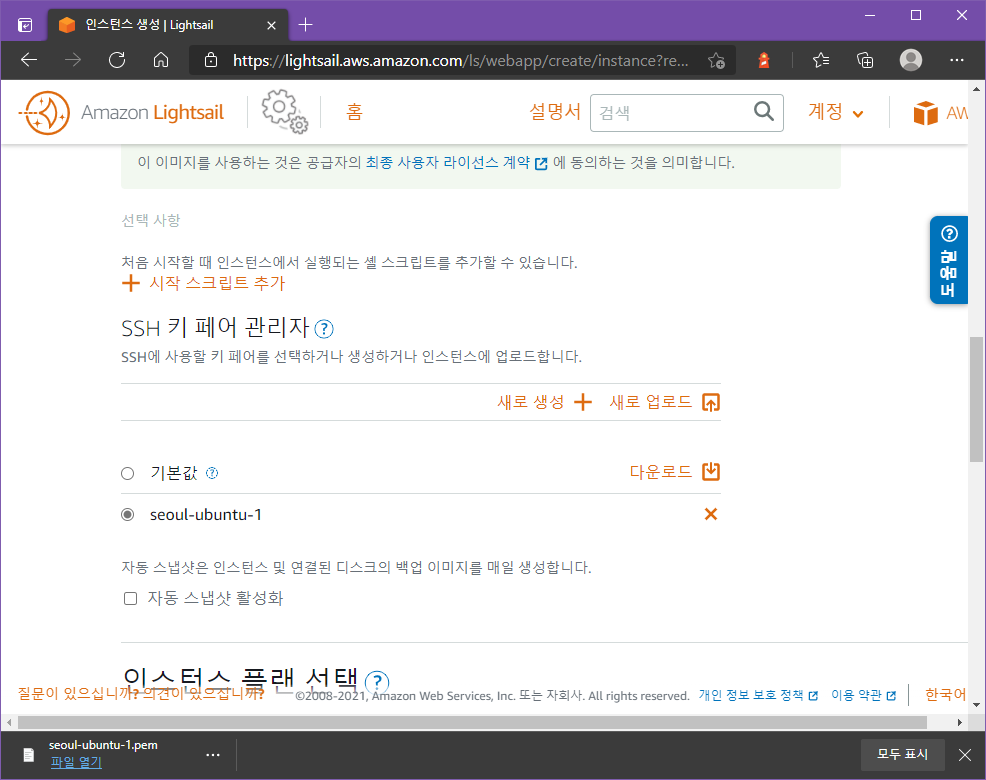Open the 도움말 side help tab
Viewport: 986px width, 780px height.
click(x=948, y=260)
